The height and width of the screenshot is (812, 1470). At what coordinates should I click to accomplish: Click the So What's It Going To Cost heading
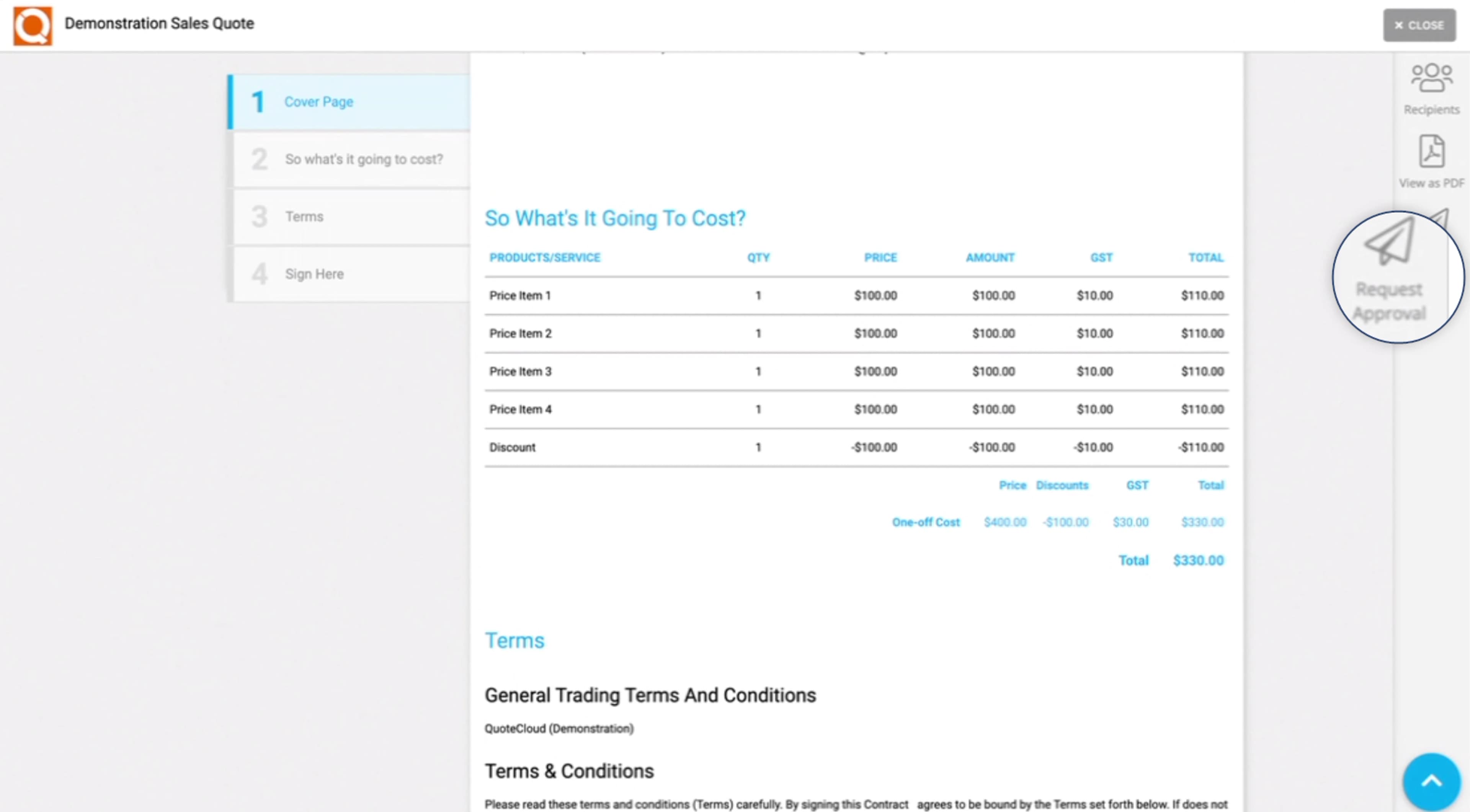pos(614,218)
